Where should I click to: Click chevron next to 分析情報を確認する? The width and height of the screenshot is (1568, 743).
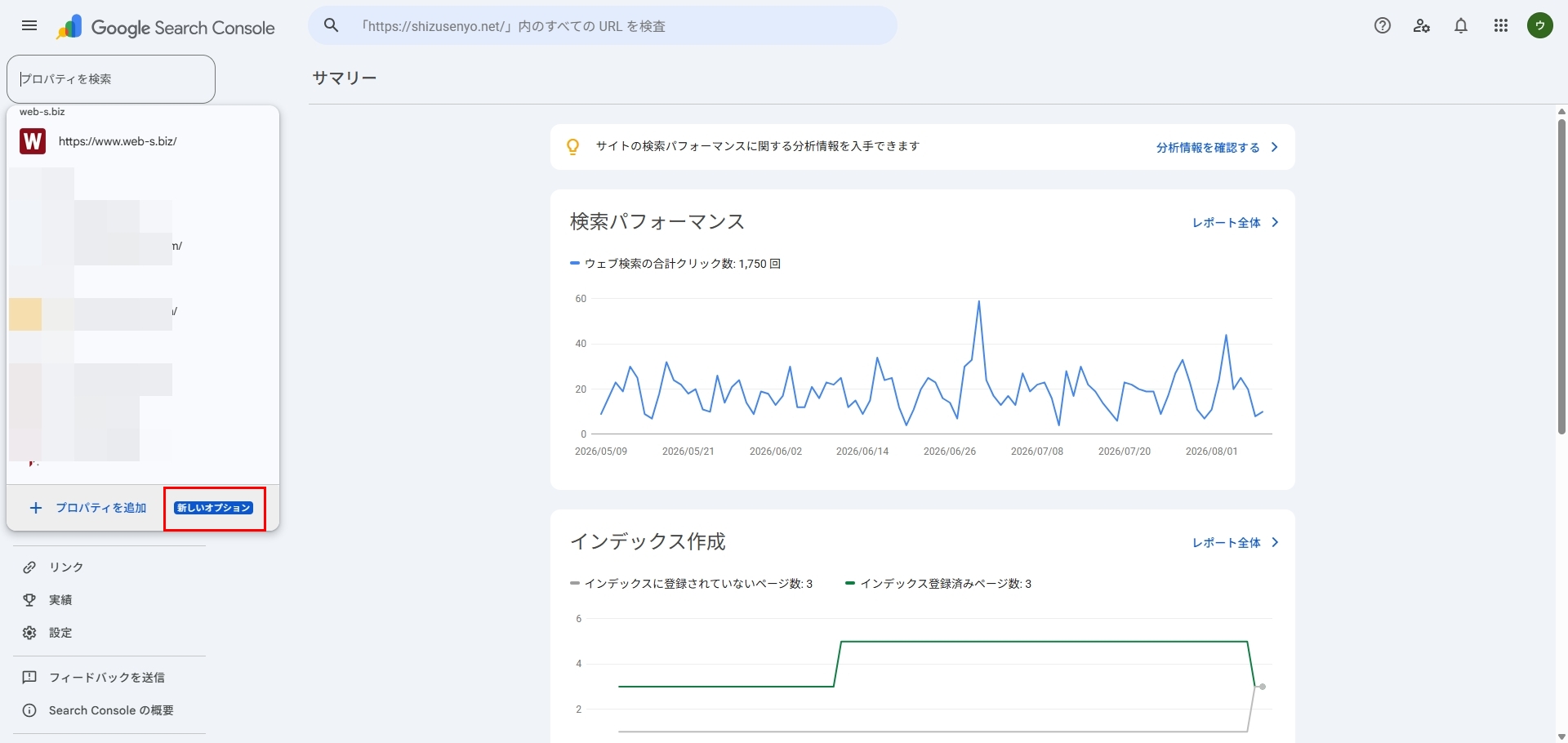click(1275, 148)
